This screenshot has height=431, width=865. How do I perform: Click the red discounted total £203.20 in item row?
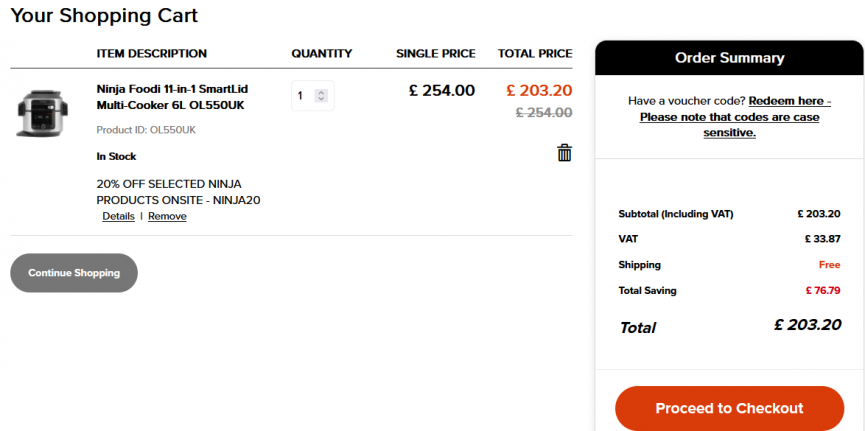pyautogui.click(x=539, y=90)
